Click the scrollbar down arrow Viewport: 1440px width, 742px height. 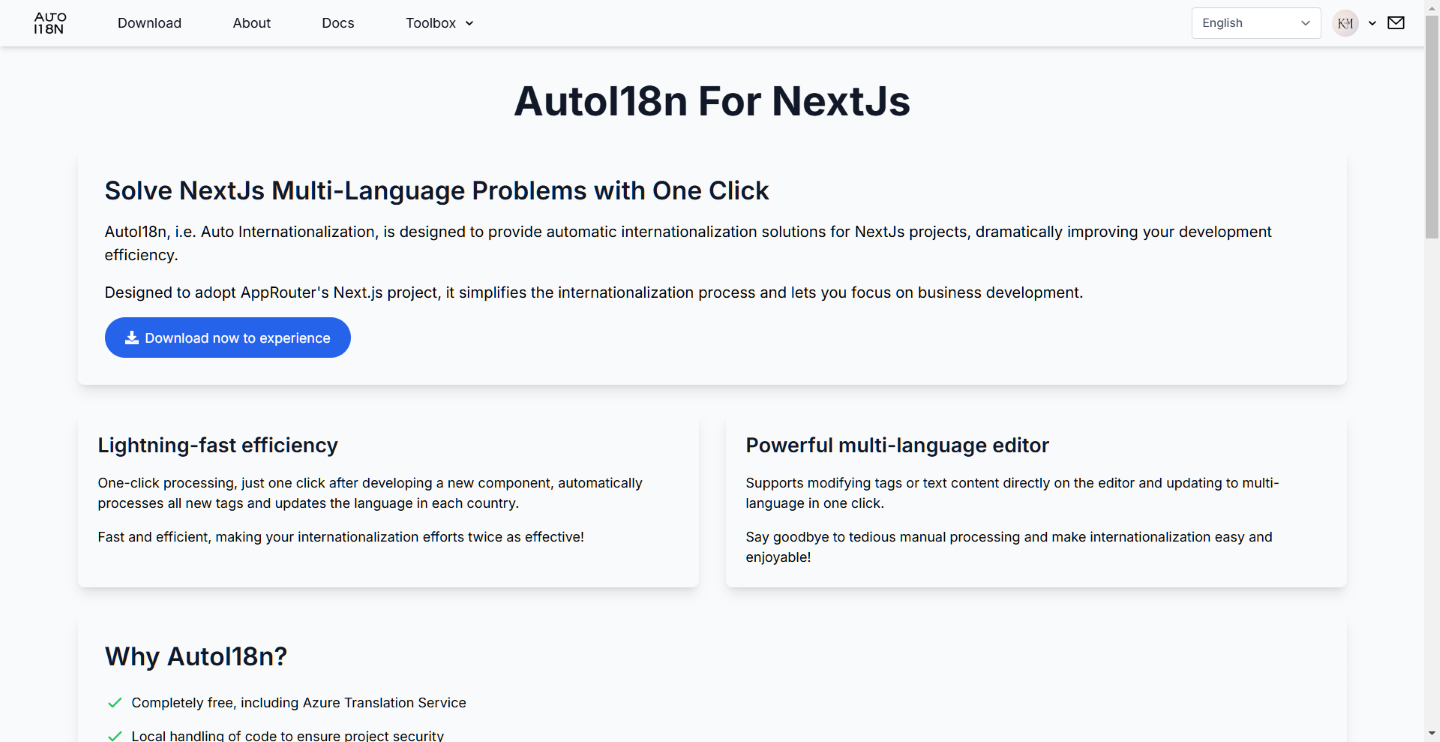click(1431, 734)
